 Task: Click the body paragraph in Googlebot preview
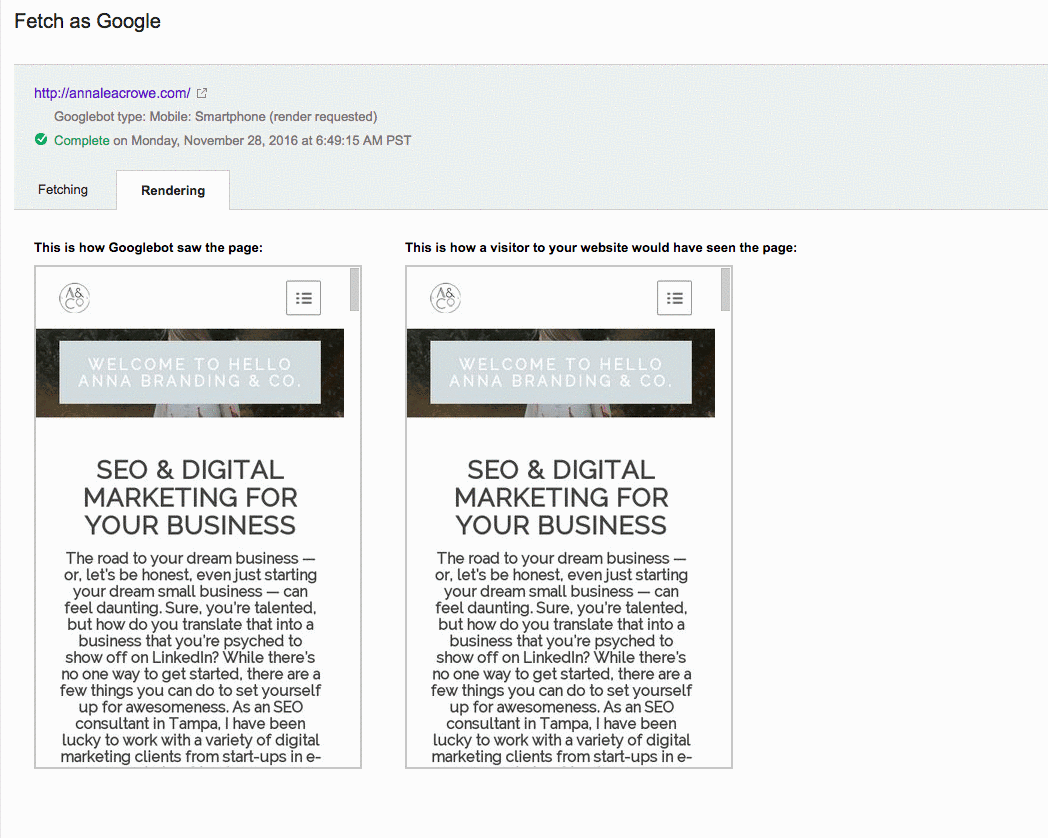190,657
